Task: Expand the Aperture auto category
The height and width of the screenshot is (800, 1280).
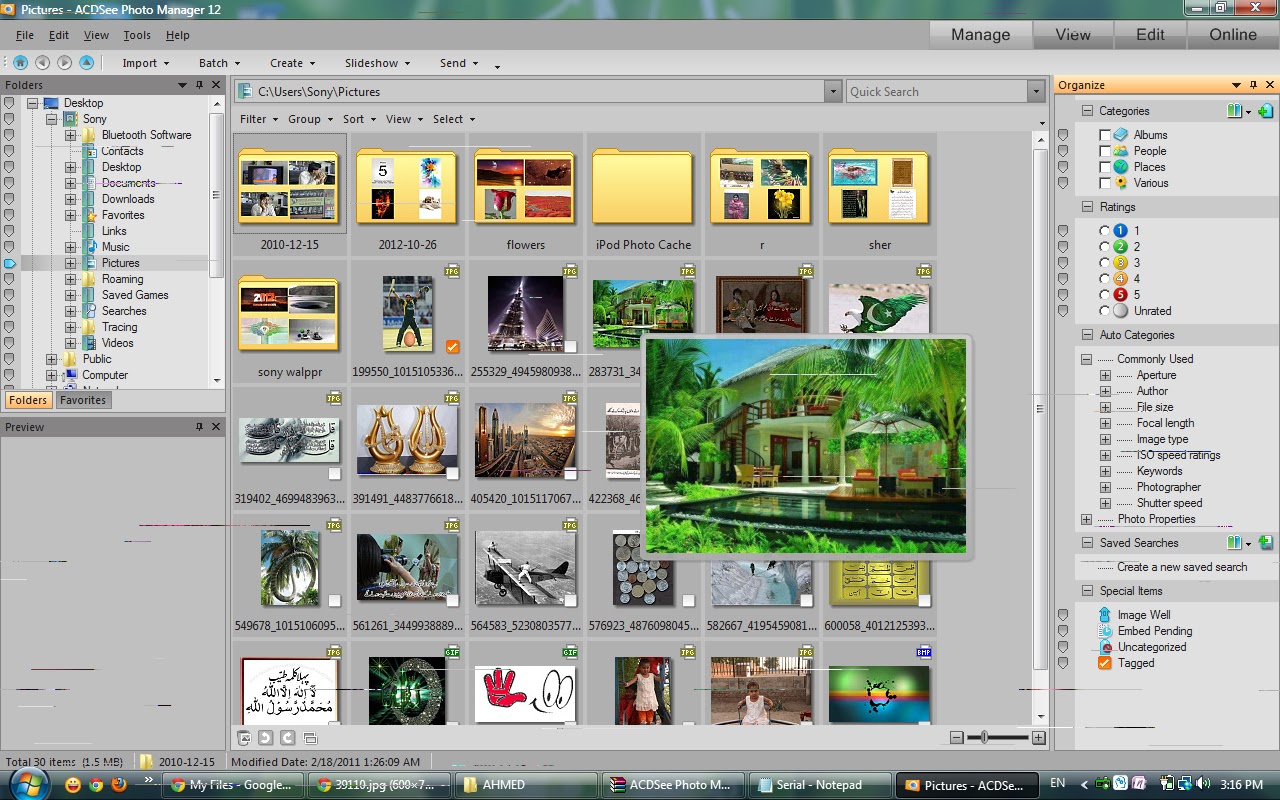Action: tap(1105, 375)
